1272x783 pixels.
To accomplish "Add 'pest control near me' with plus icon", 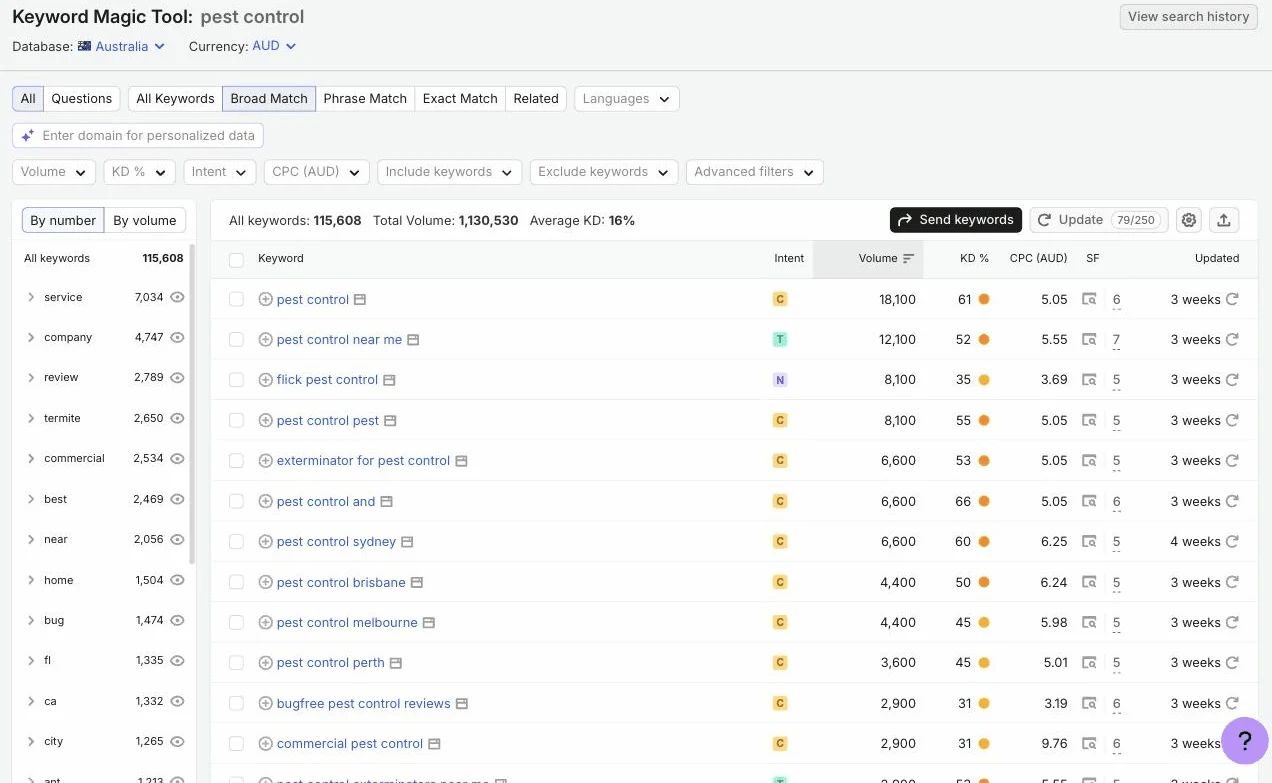I will (265, 339).
